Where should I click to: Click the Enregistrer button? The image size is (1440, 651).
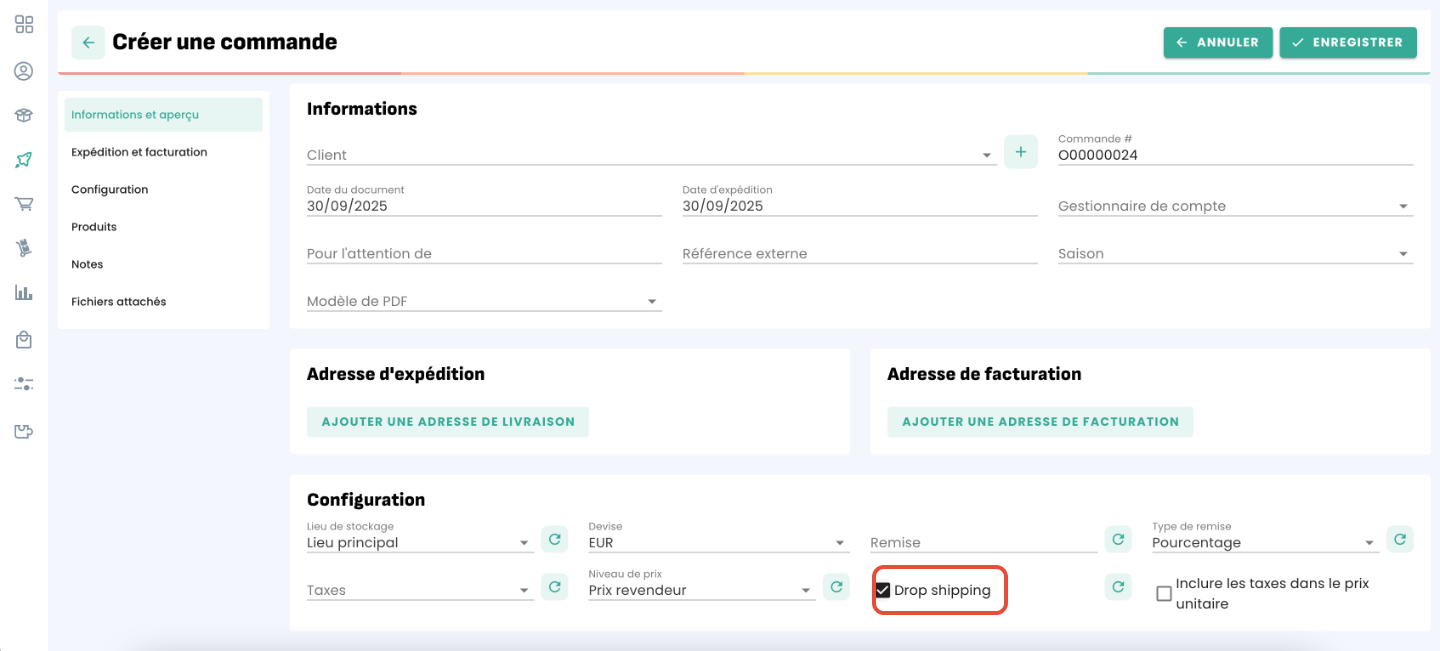coord(1347,42)
